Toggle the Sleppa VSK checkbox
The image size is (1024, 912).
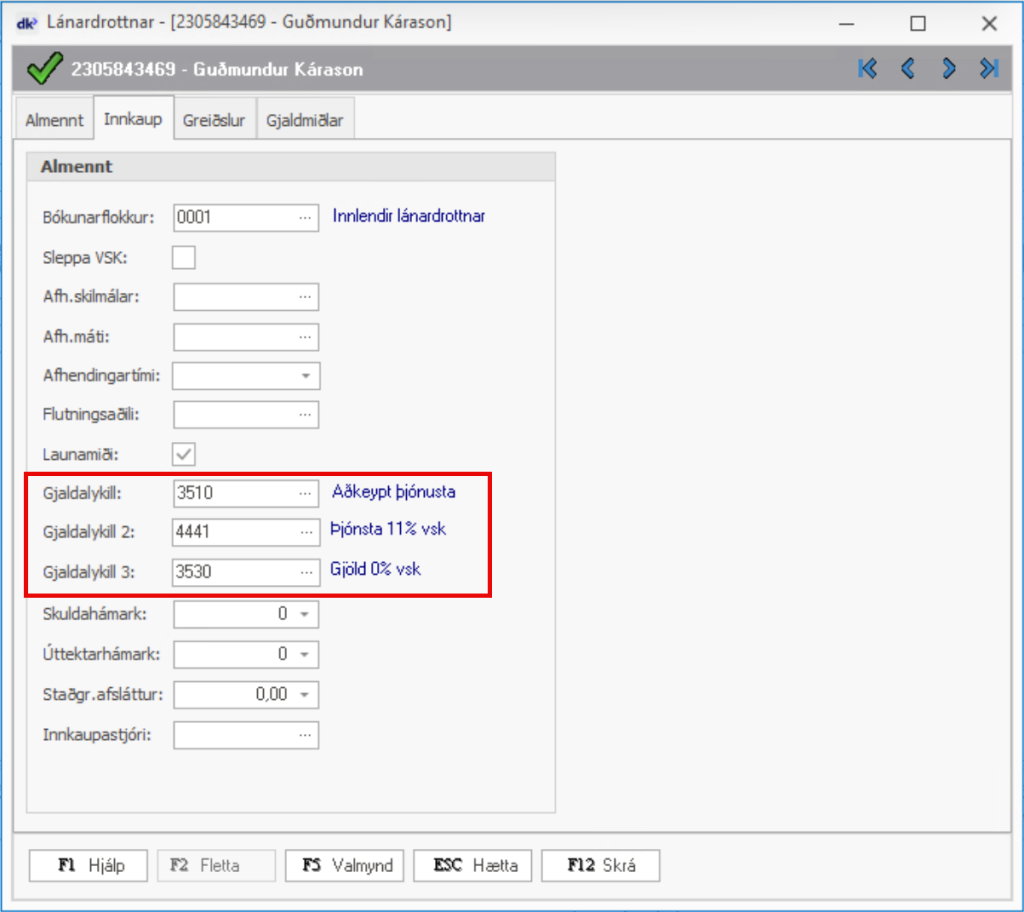(184, 258)
